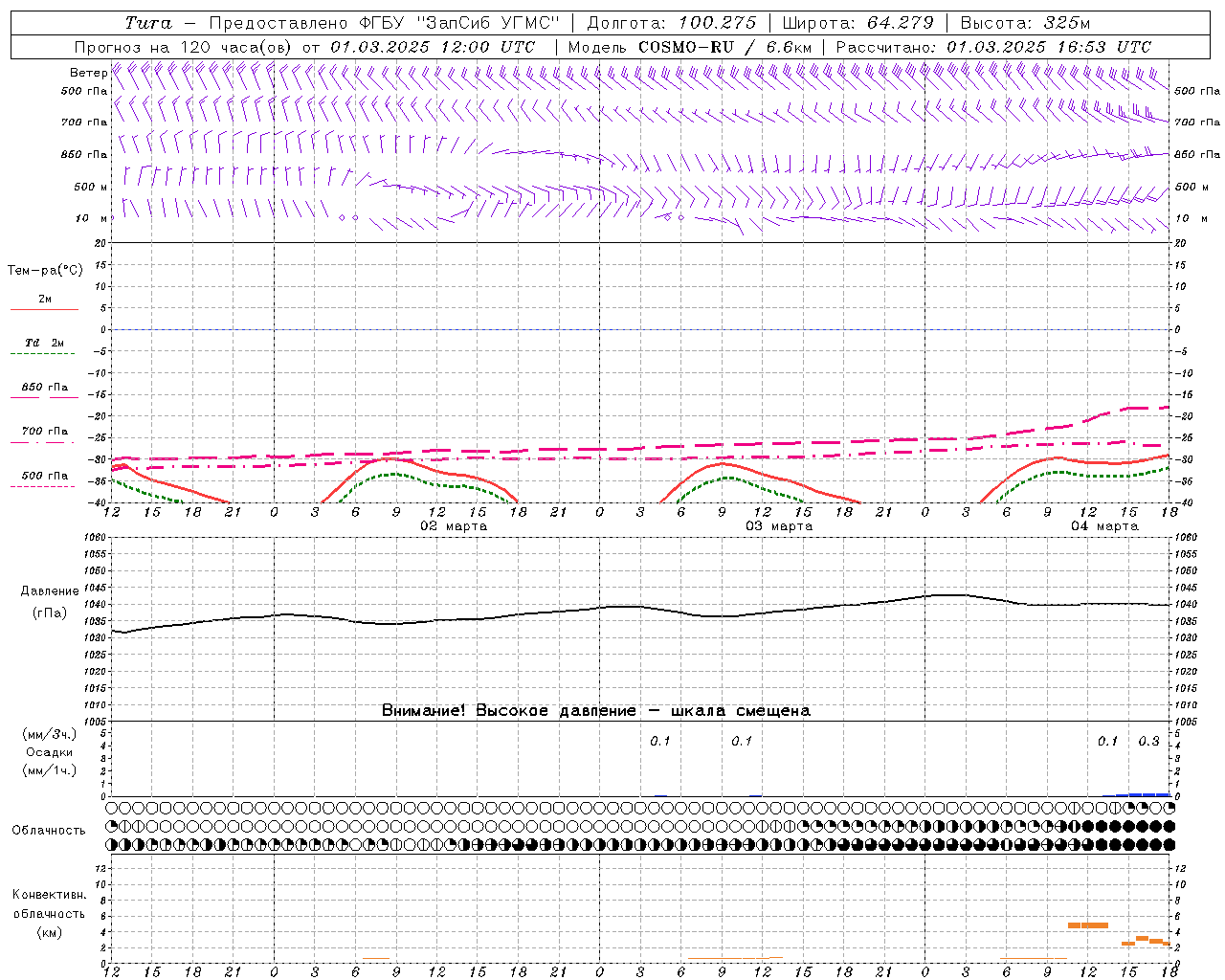Click the "Ветер" wind panel label
Viewport: 1225px width, 980px height.
pos(89,73)
